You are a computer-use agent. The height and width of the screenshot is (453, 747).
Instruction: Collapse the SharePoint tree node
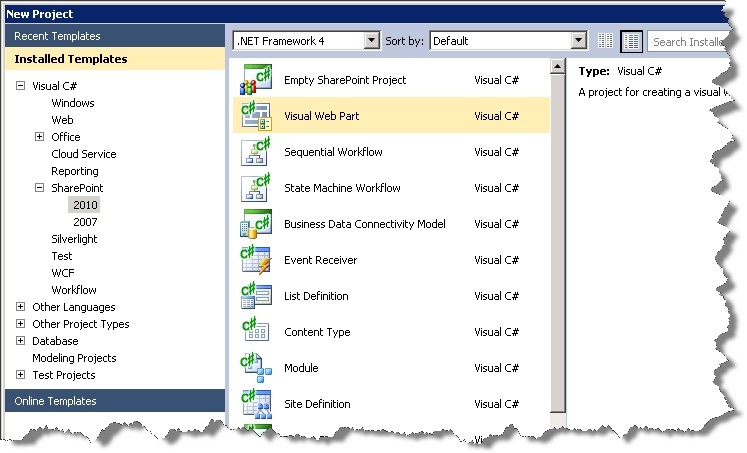[40, 188]
